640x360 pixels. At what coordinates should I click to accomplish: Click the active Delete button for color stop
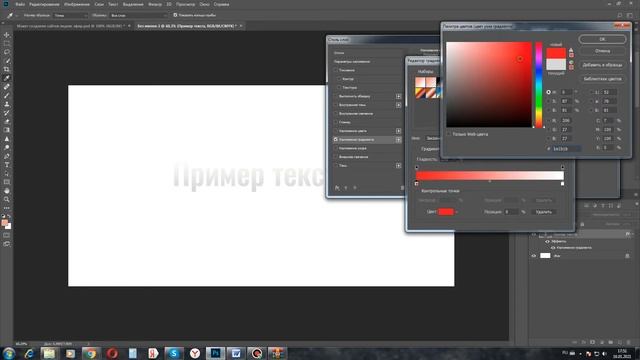(x=544, y=212)
